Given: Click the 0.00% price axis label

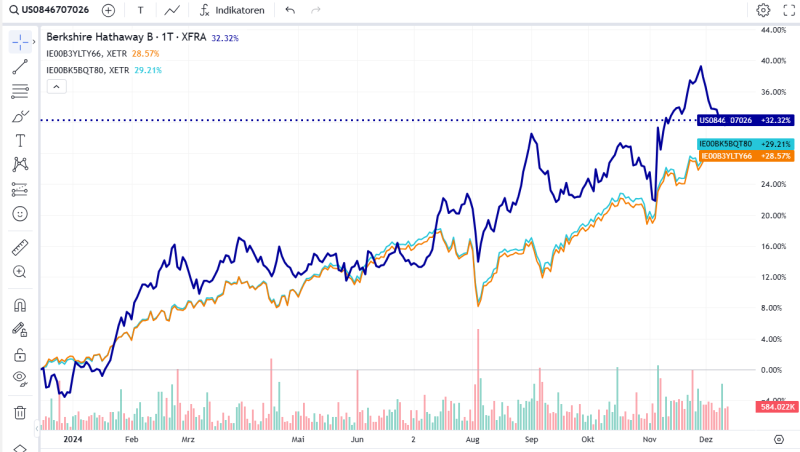Looking at the screenshot, I should pyautogui.click(x=771, y=370).
